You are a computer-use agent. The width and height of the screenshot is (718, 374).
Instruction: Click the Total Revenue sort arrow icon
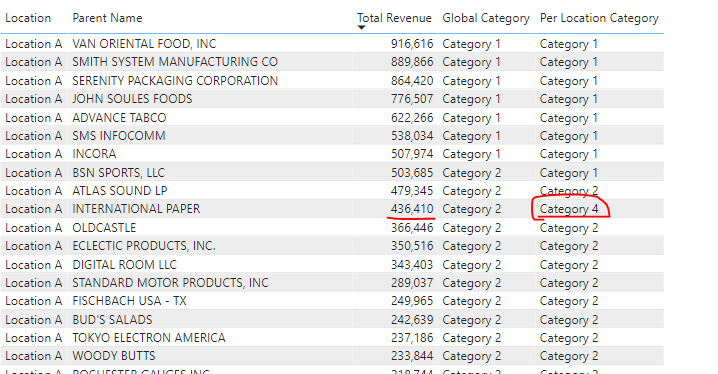point(361,27)
